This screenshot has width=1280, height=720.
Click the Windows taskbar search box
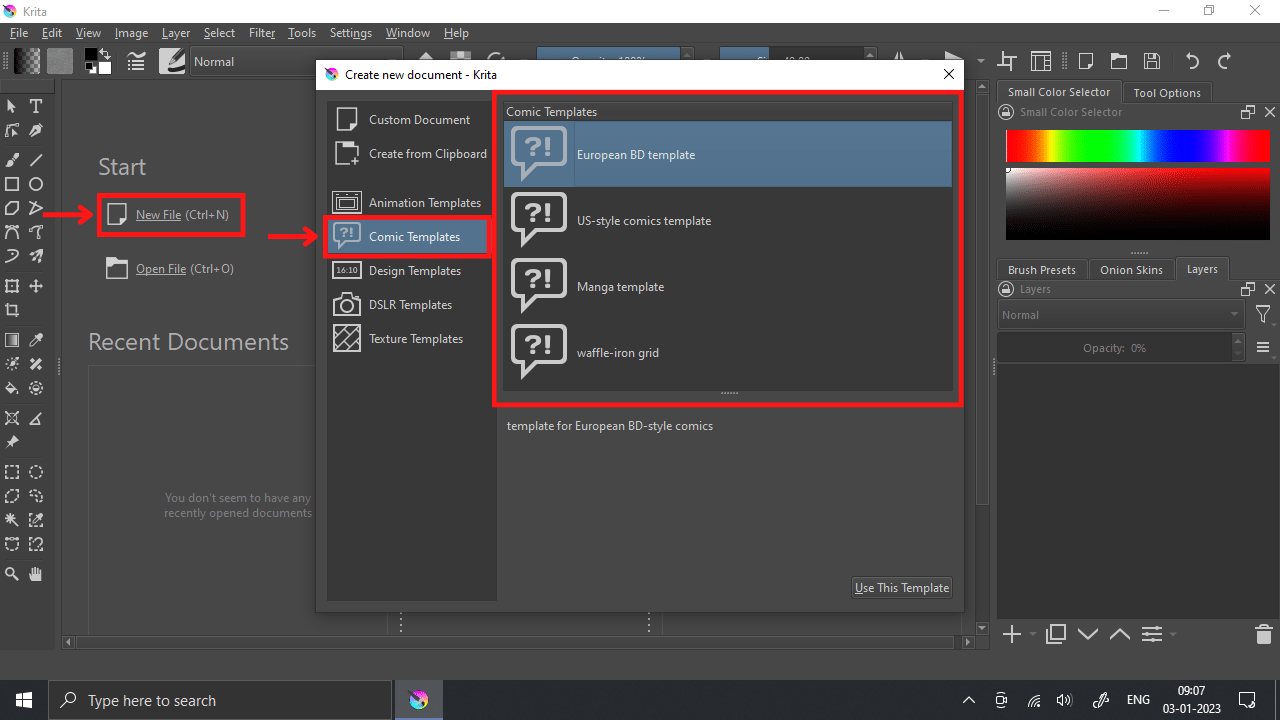(220, 701)
